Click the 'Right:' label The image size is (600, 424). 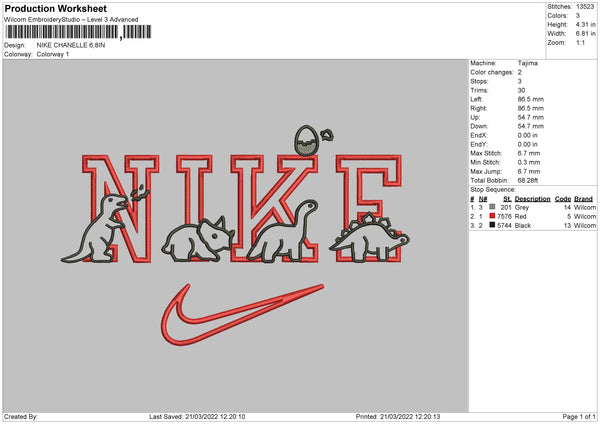pos(478,108)
